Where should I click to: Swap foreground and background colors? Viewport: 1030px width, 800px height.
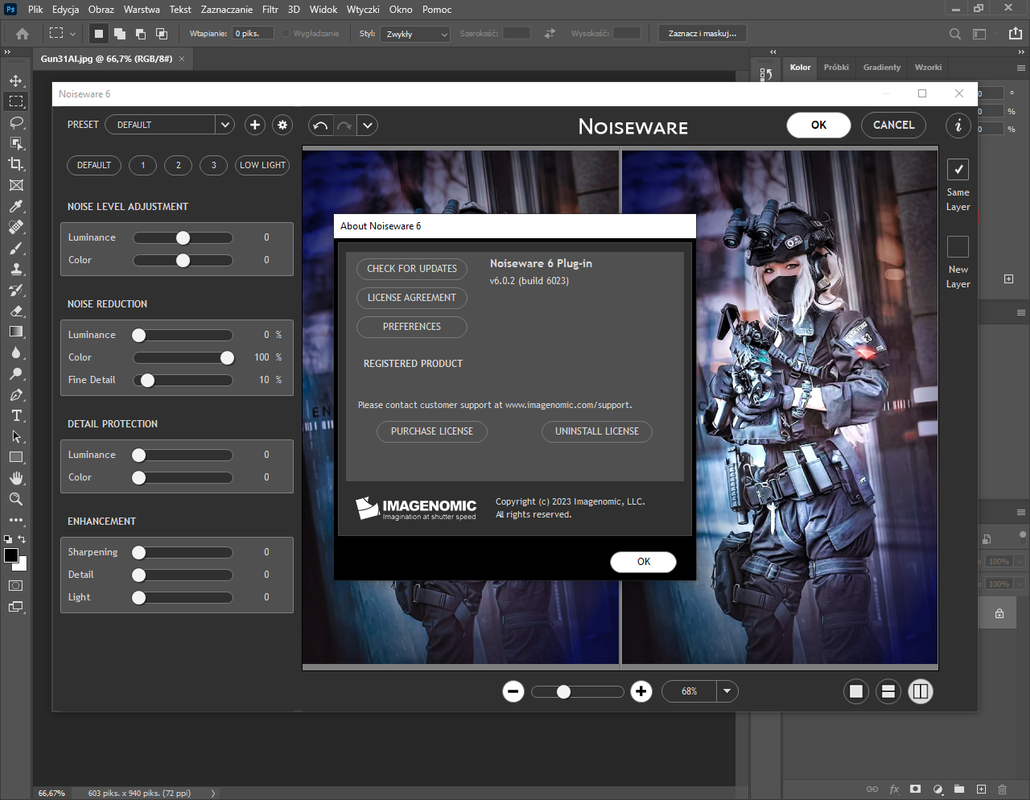click(22, 539)
